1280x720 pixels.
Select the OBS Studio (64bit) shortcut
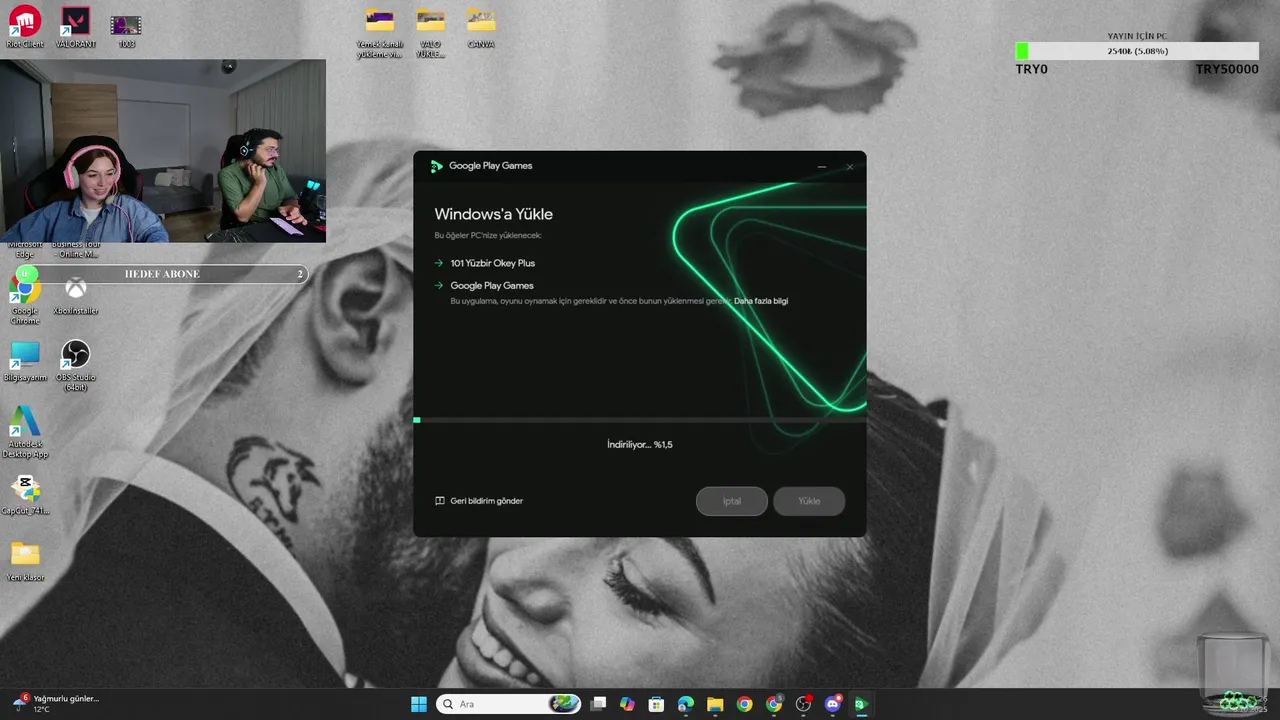point(76,365)
